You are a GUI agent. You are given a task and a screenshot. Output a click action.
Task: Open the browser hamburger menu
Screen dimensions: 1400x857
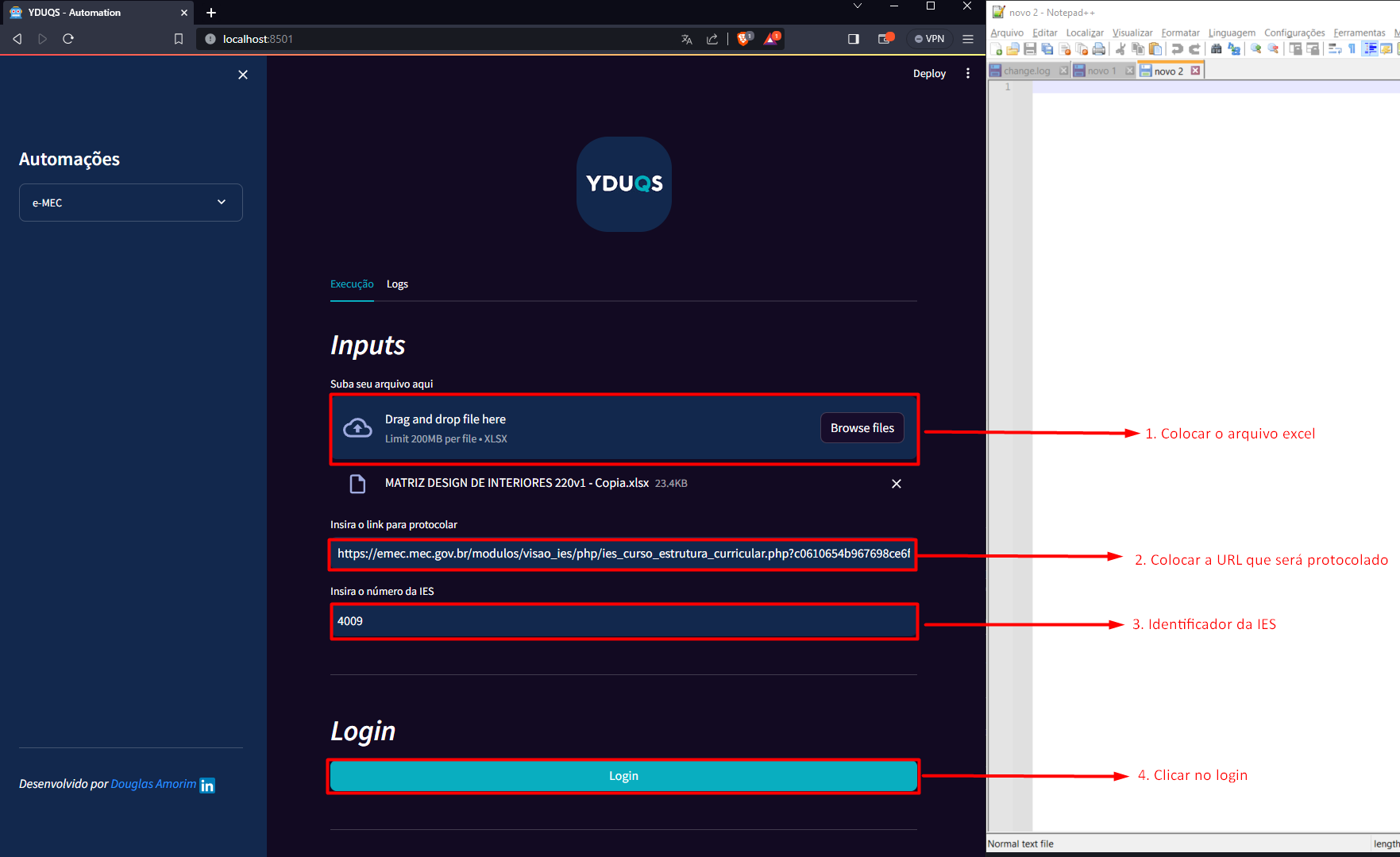(x=968, y=39)
